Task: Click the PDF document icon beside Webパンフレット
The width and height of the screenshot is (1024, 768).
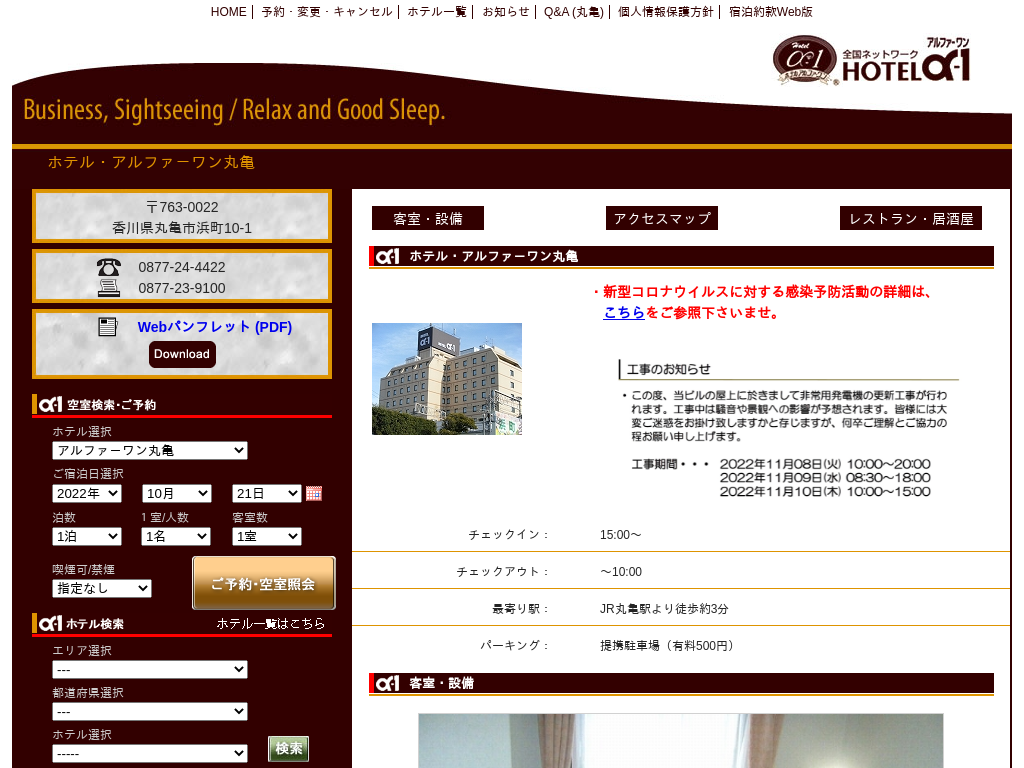Action: tap(108, 327)
